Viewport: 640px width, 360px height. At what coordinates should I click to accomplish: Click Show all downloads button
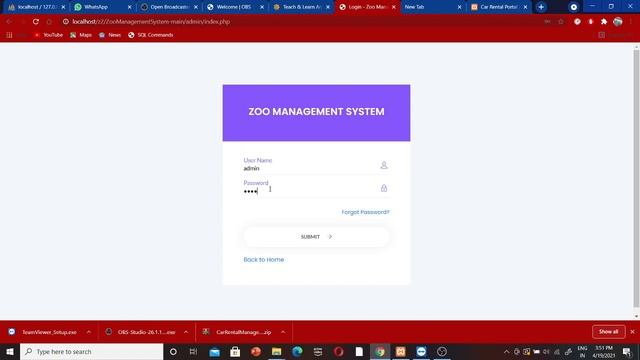[609, 332]
